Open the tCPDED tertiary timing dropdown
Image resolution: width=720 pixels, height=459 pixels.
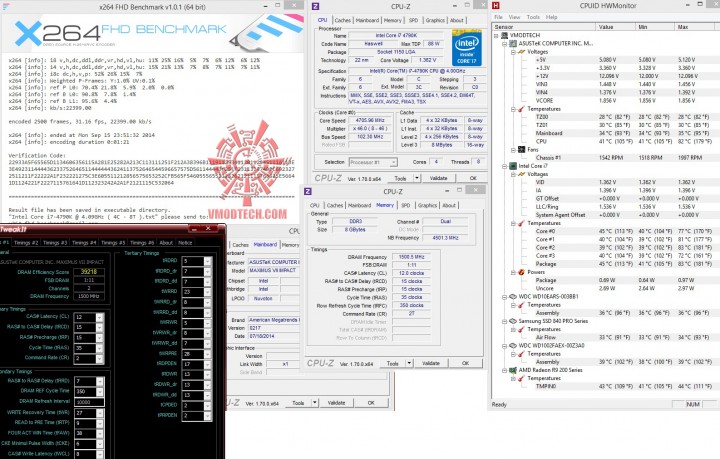208,406
